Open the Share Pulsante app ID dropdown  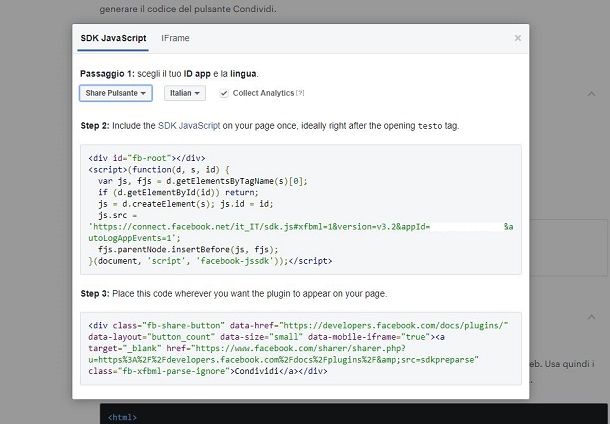coord(116,93)
